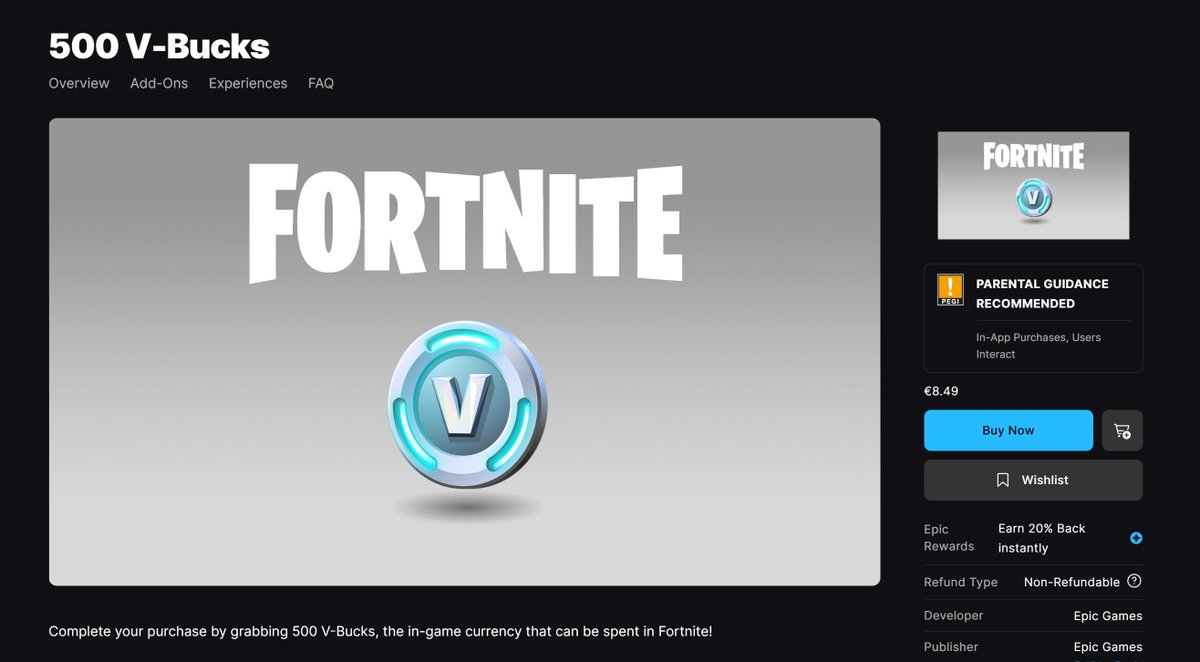The width and height of the screenshot is (1200, 662).
Task: Click the bookmark icon on Wishlist button
Action: [1003, 480]
